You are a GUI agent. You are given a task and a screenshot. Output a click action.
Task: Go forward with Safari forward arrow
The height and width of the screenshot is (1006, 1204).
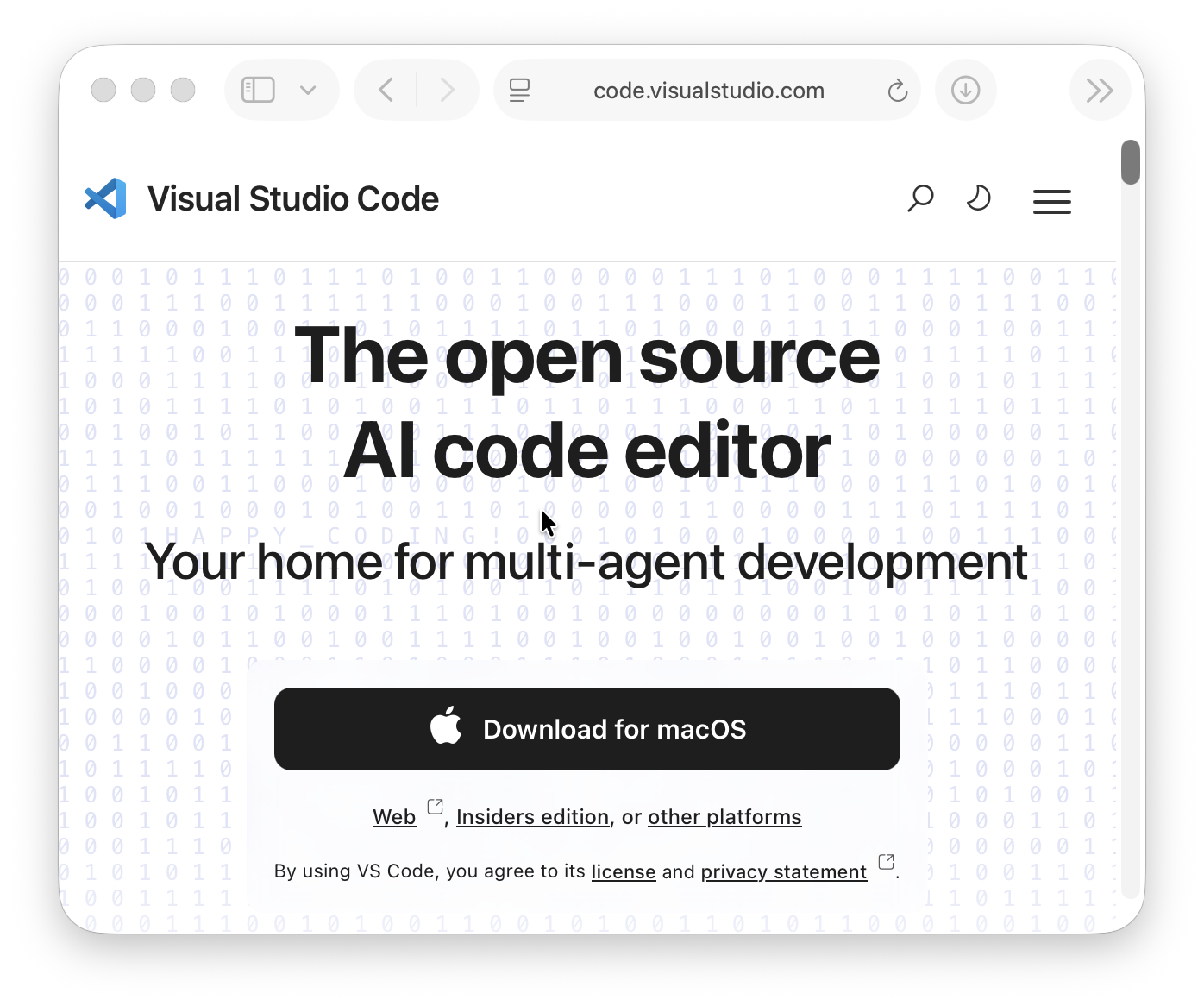(x=447, y=90)
